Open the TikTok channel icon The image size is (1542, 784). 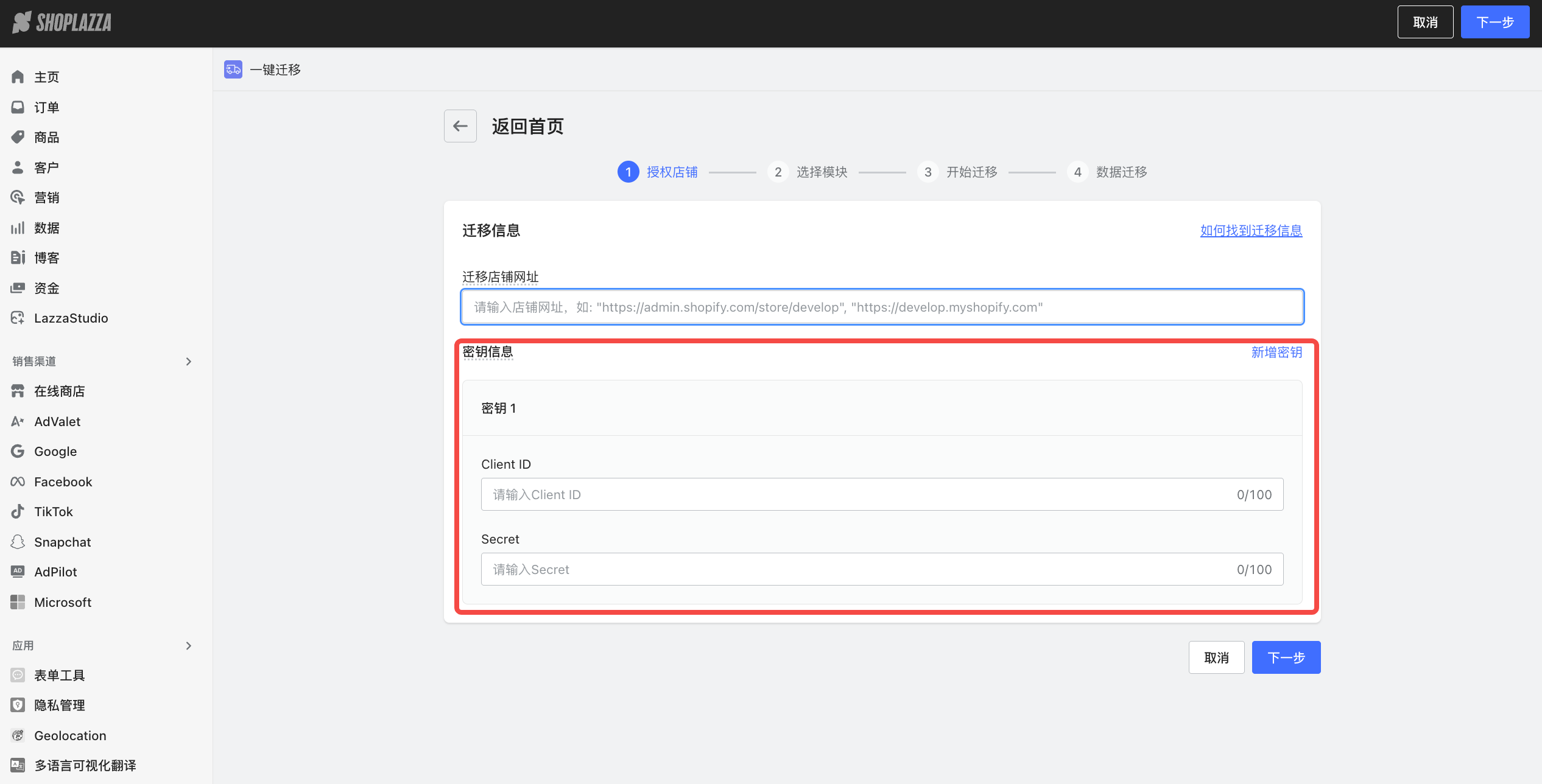point(18,511)
